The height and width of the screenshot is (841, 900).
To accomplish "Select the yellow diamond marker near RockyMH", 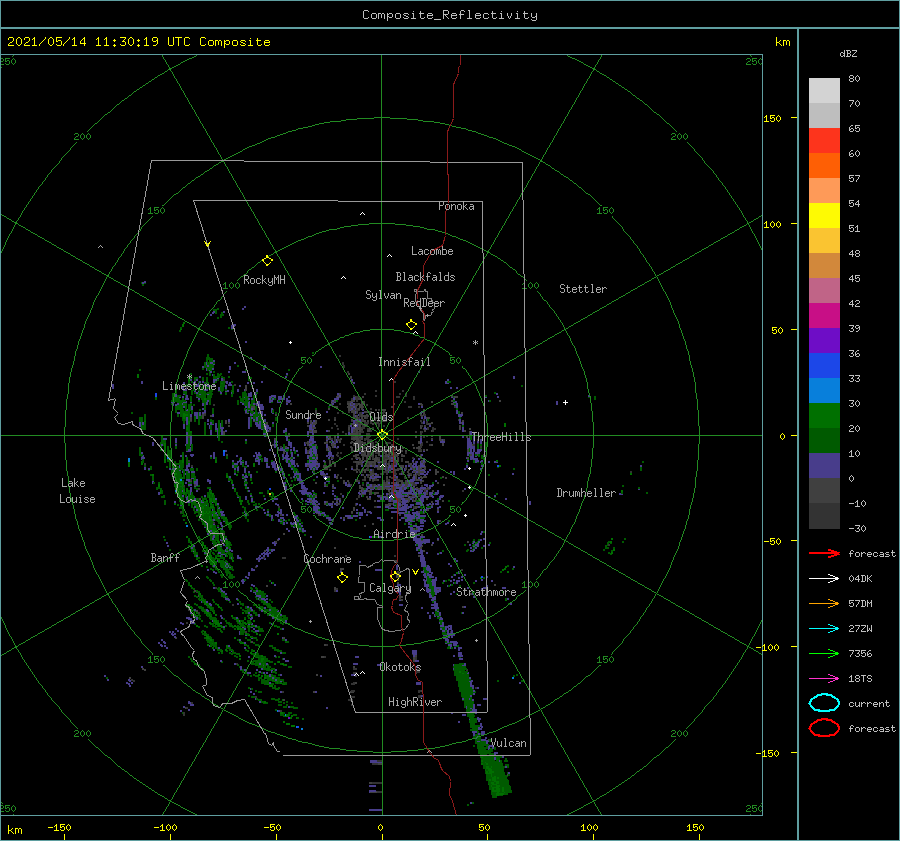I will pyautogui.click(x=267, y=261).
